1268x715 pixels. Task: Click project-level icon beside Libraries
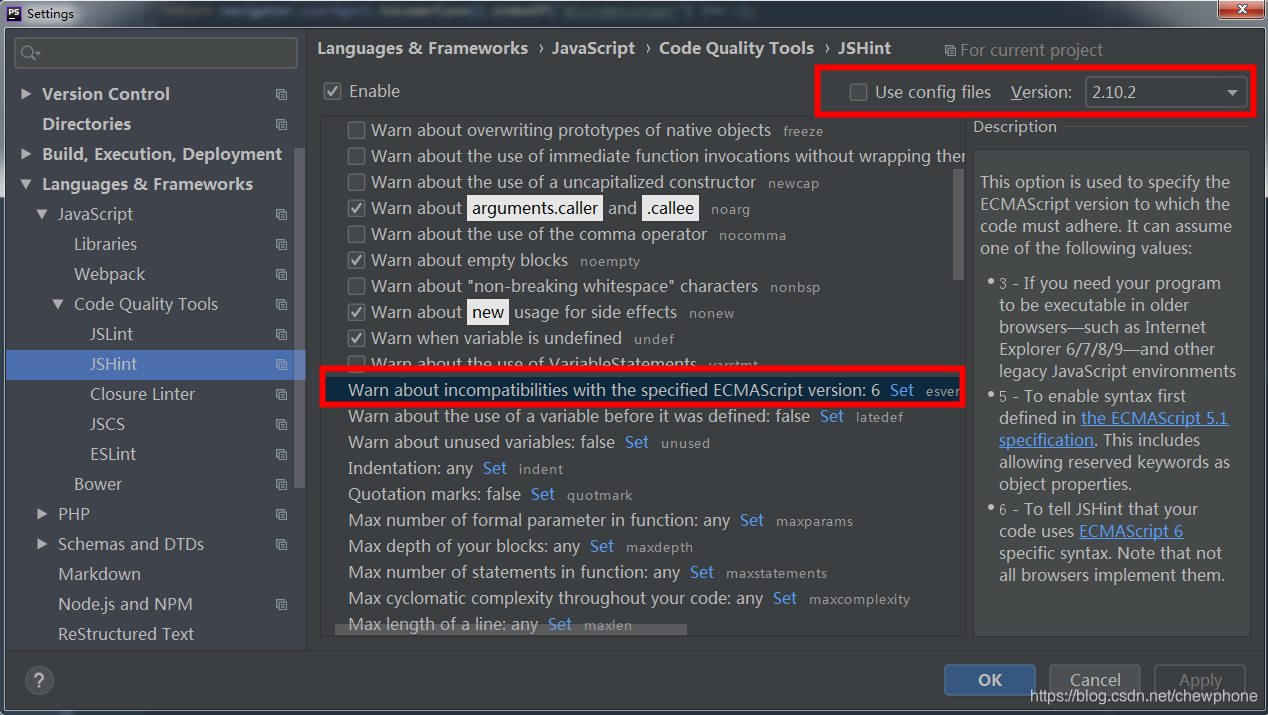(x=281, y=244)
